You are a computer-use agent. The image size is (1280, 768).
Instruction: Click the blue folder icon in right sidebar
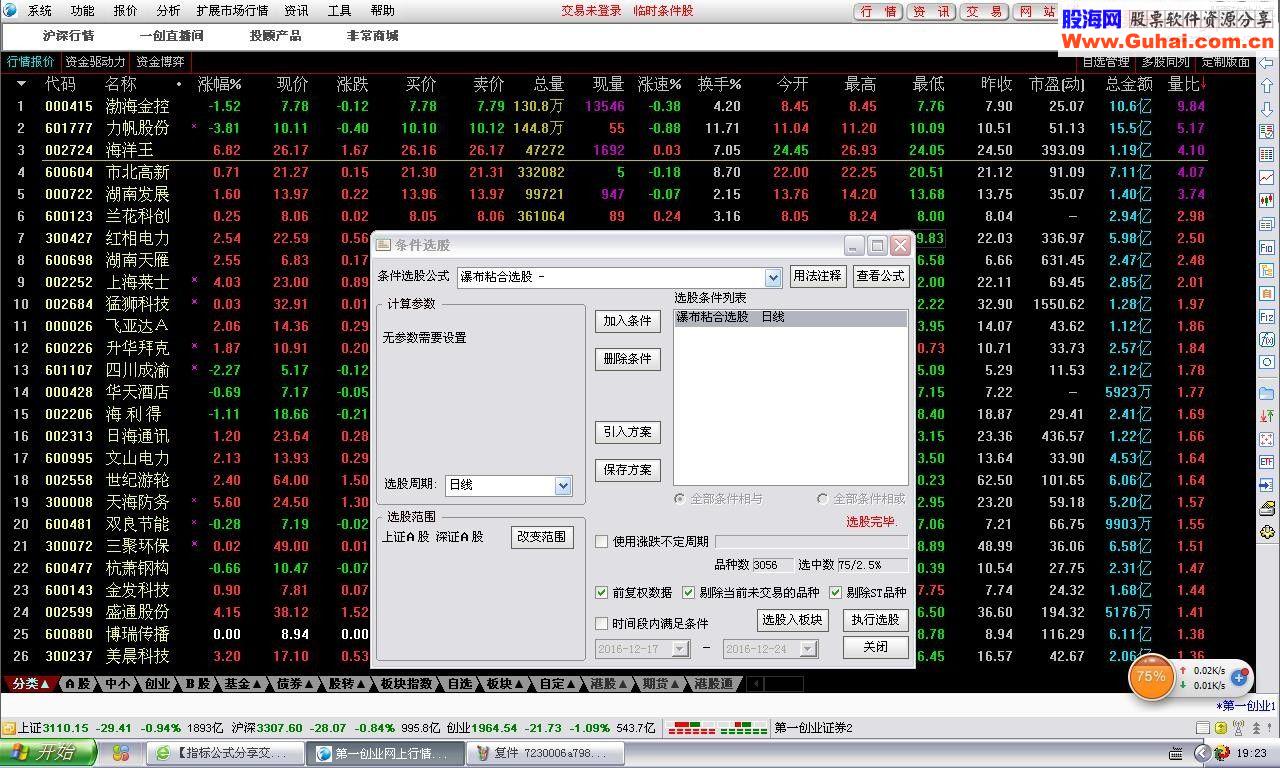point(1266,392)
